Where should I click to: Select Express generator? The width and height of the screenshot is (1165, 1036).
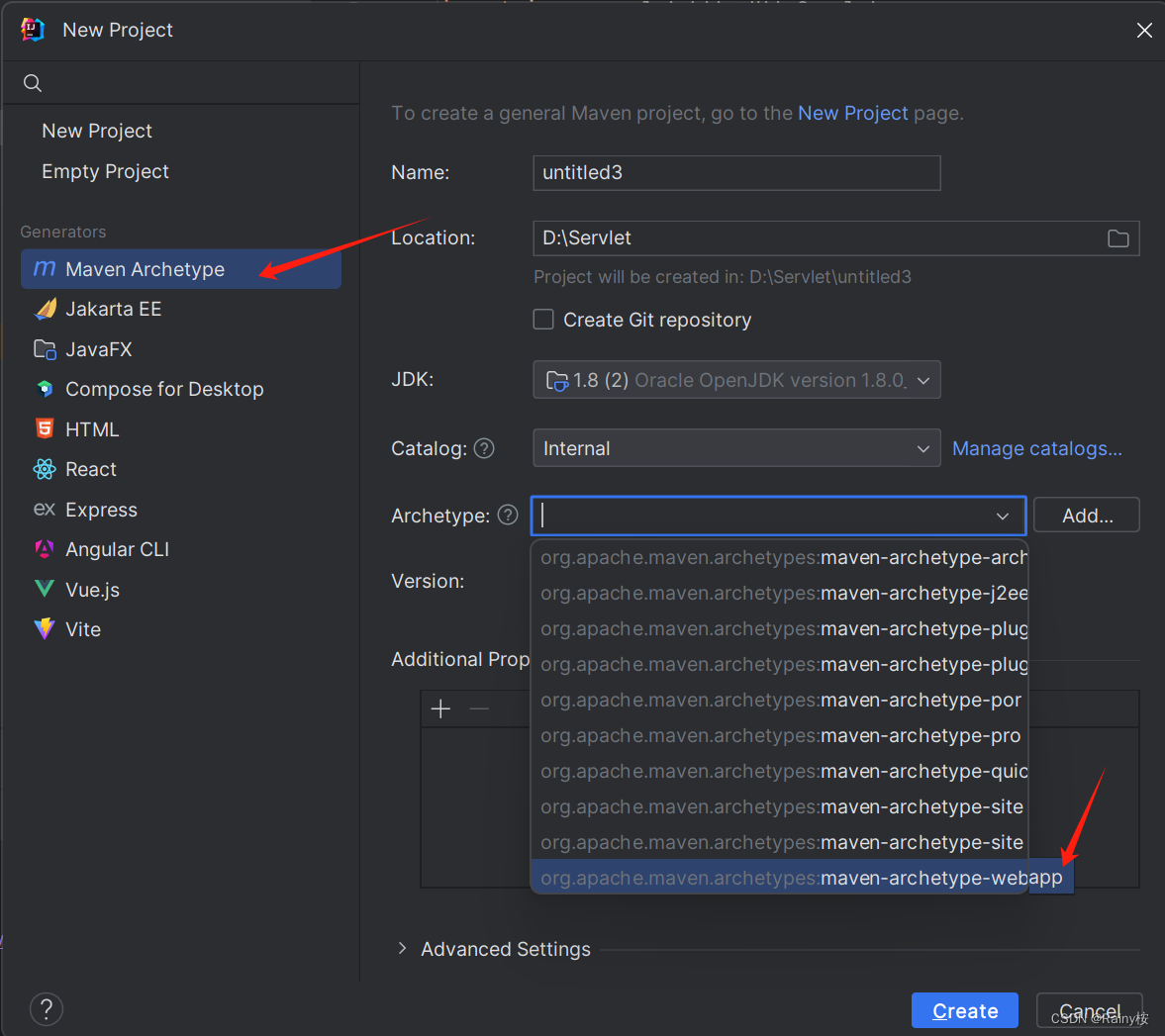[x=181, y=510]
